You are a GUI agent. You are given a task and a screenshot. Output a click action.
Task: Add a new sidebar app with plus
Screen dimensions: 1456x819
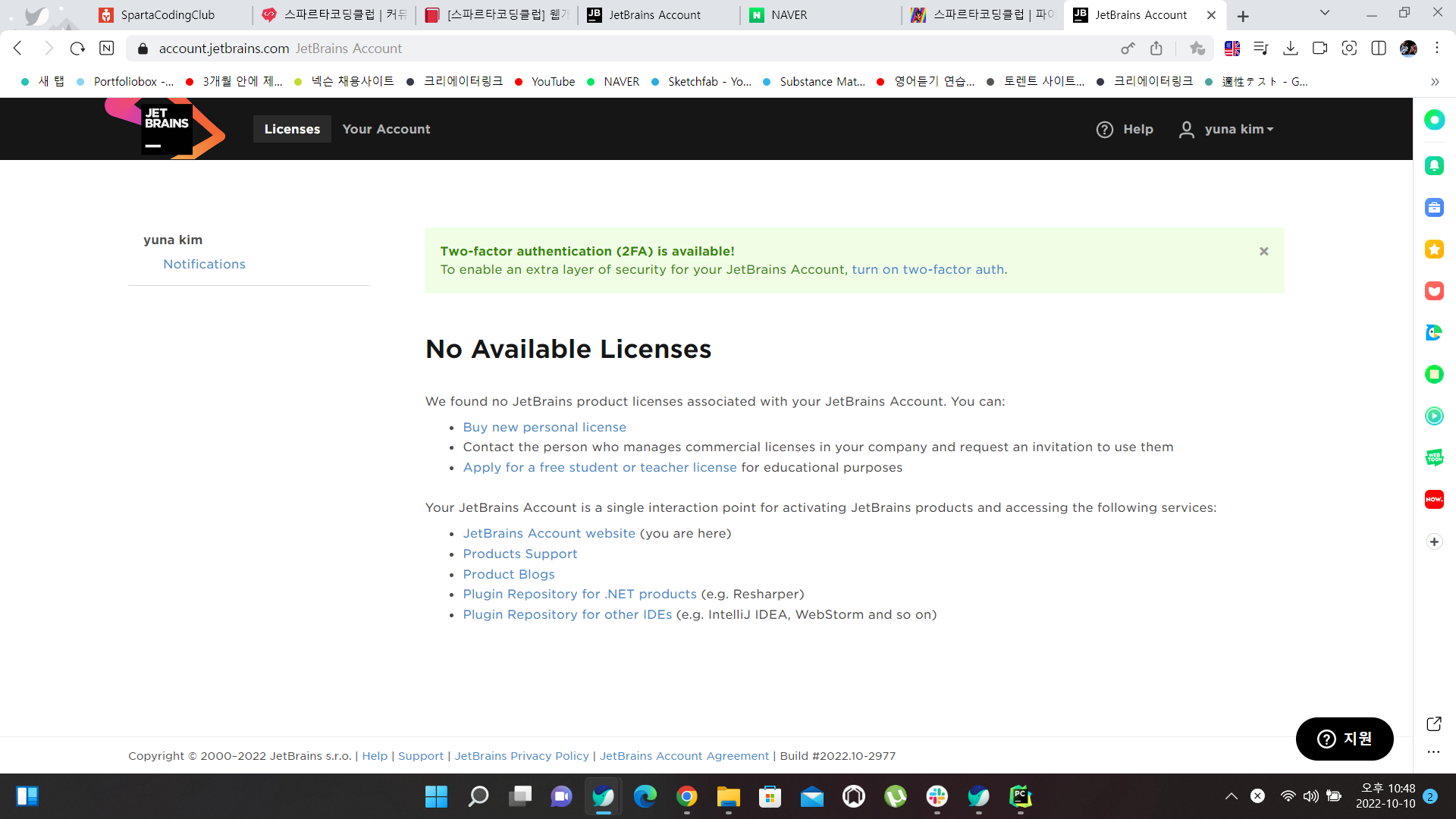[x=1434, y=541]
